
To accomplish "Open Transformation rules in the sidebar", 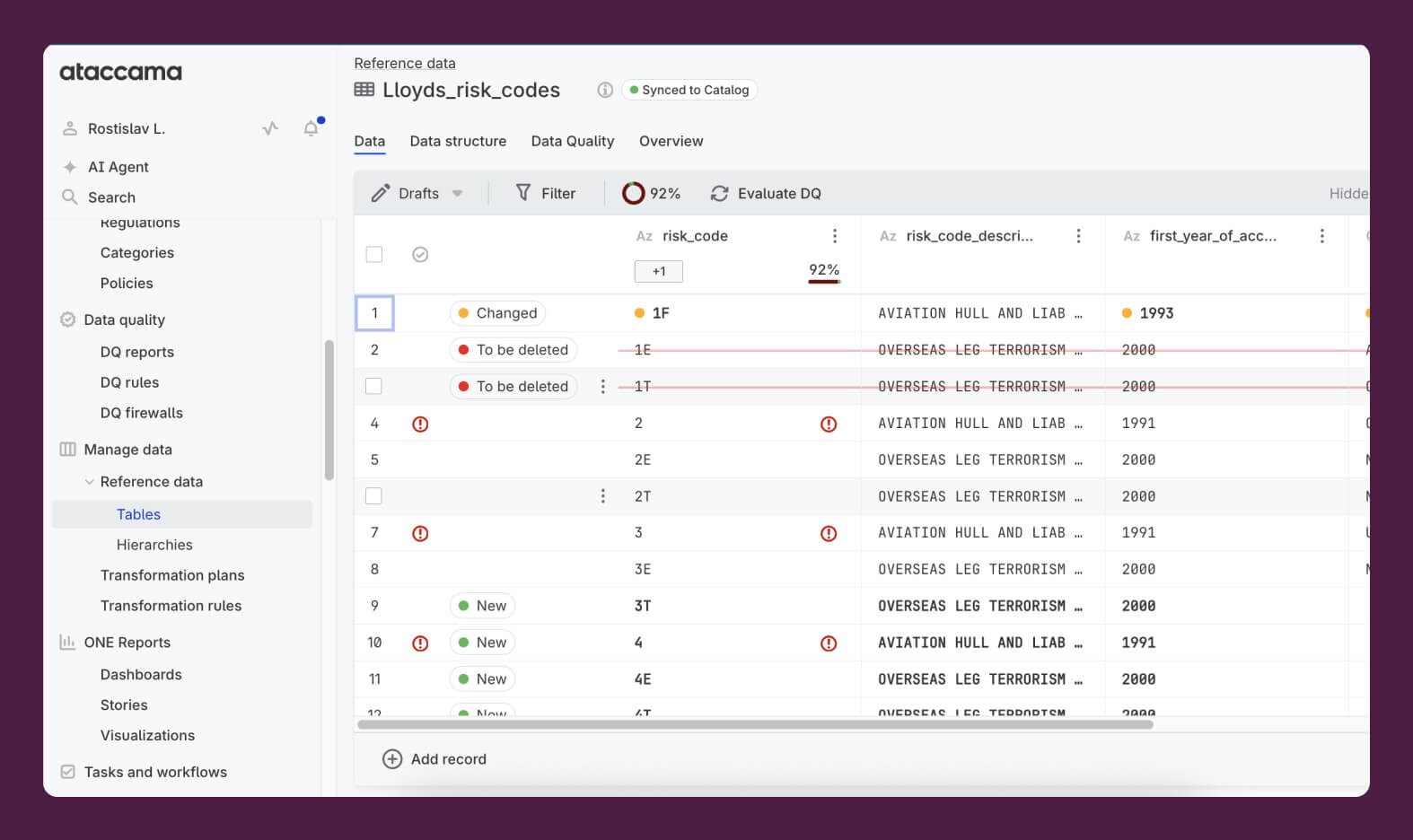I will click(x=171, y=606).
